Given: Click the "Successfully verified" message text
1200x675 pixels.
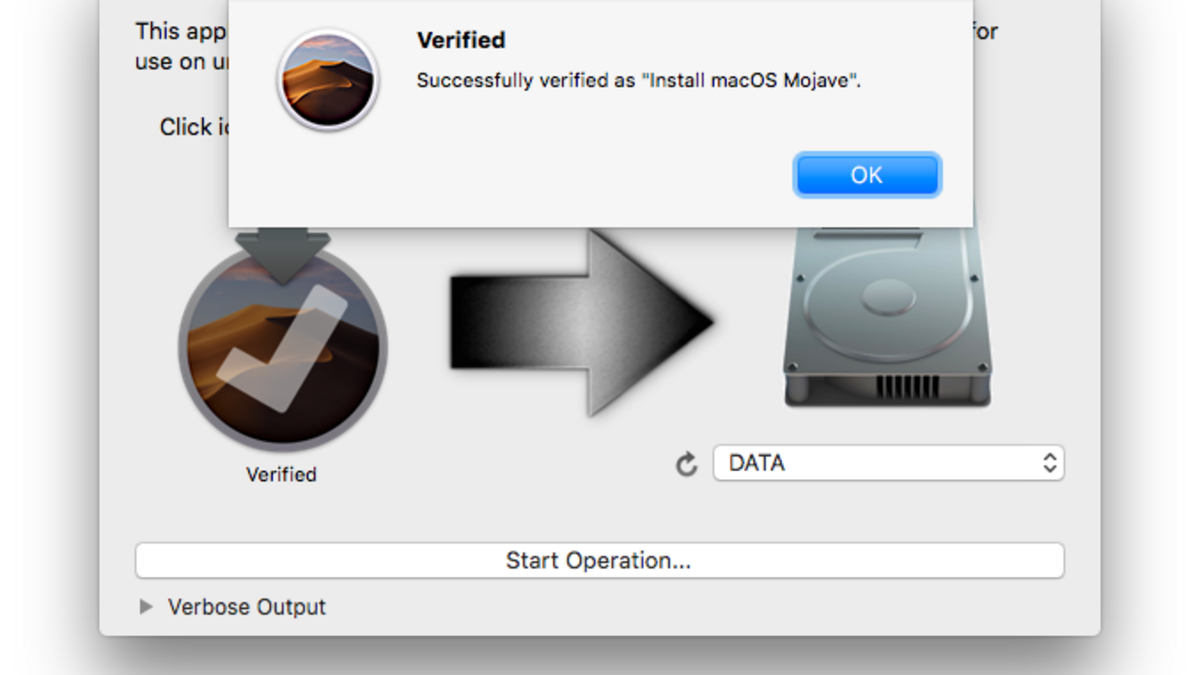Looking at the screenshot, I should pyautogui.click(x=639, y=81).
